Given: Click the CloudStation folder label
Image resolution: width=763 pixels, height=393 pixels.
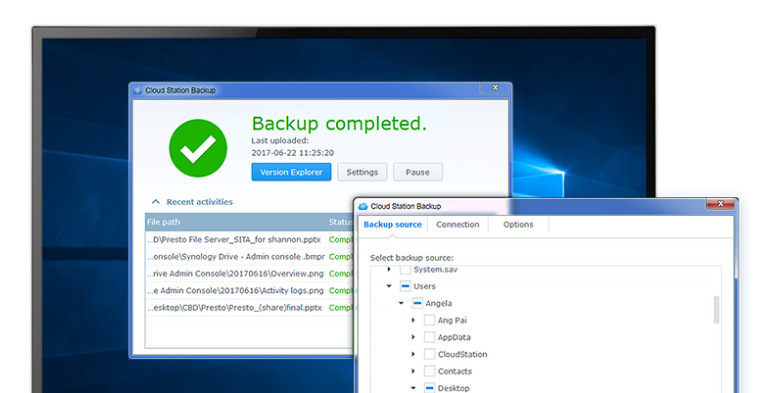Looking at the screenshot, I should click(462, 354).
